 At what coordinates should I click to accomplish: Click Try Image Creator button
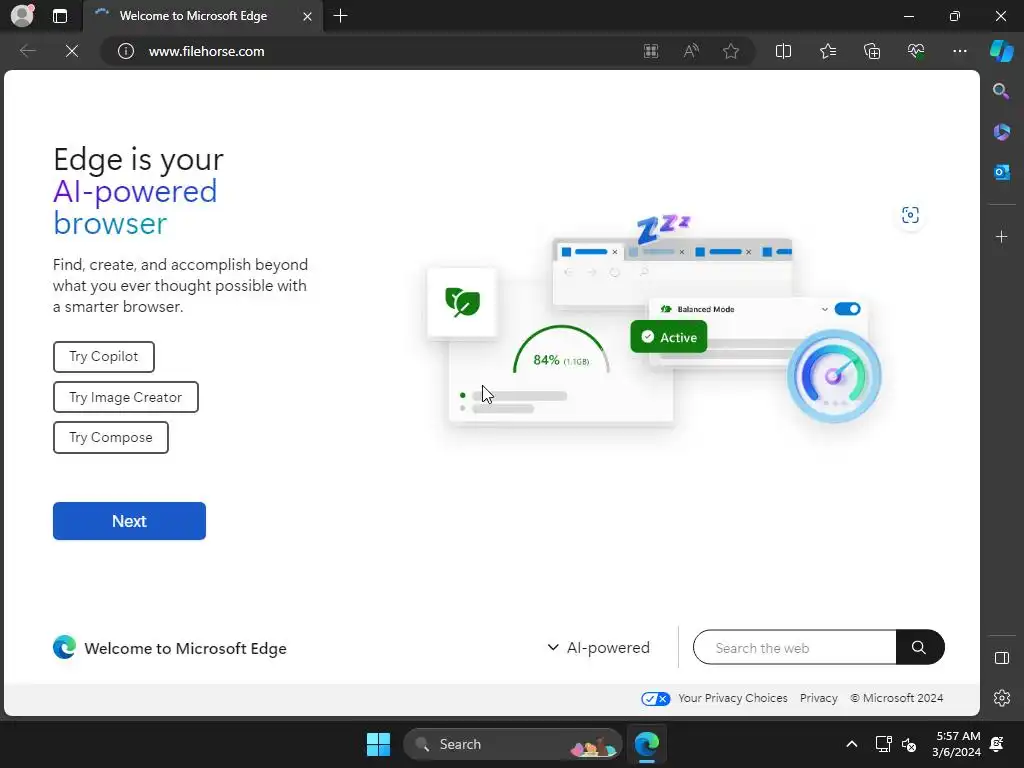pyautogui.click(x=125, y=397)
